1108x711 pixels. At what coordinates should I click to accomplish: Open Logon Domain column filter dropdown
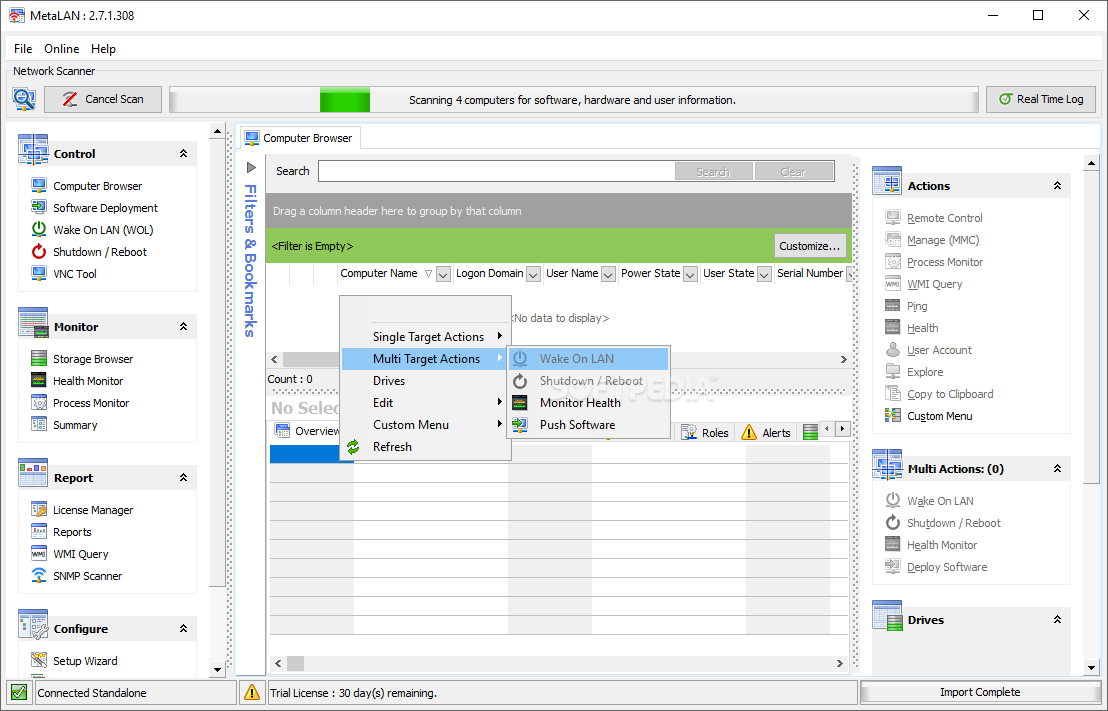tap(534, 274)
